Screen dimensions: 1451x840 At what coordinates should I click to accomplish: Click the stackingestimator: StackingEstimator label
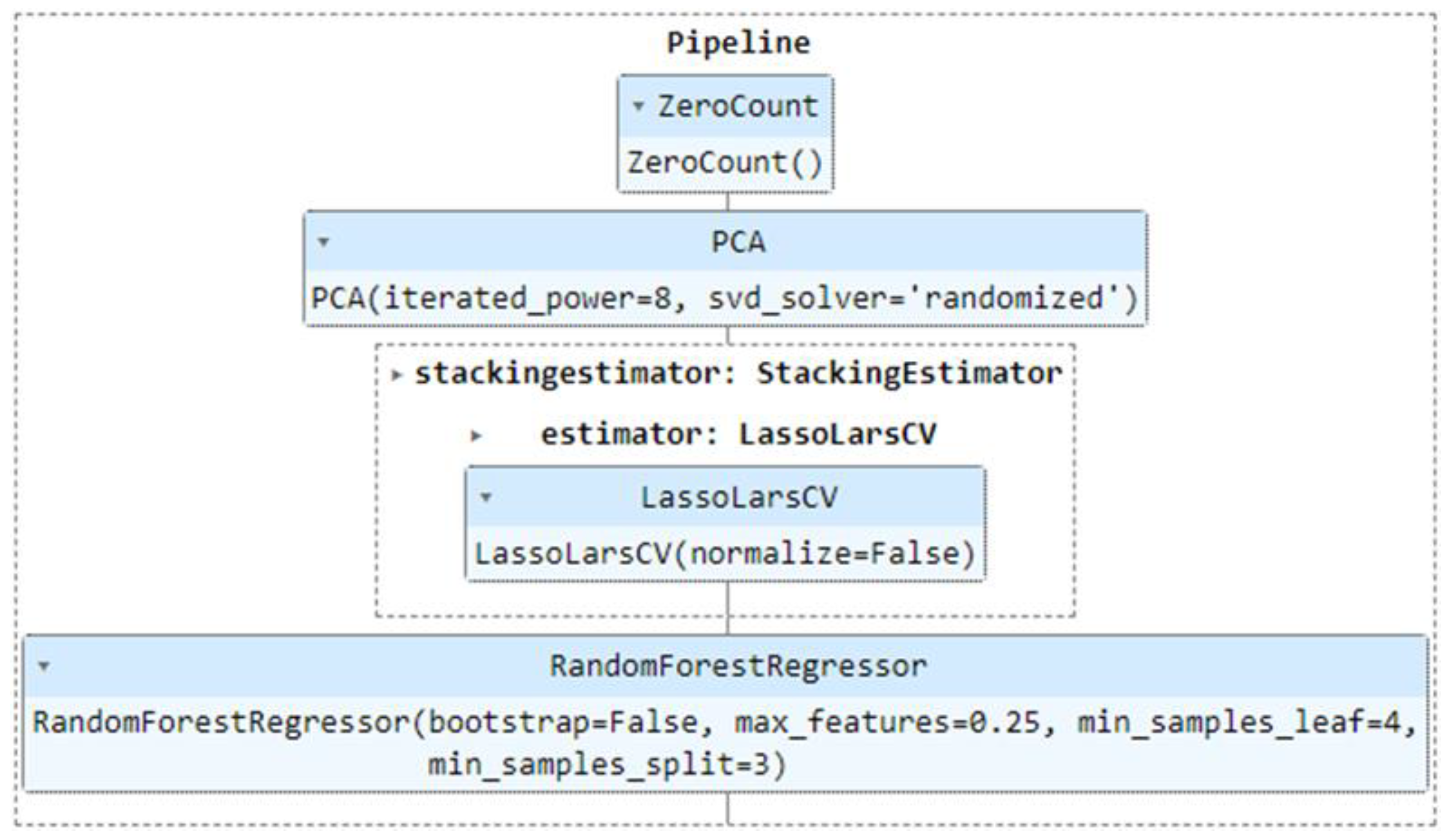coord(738,374)
